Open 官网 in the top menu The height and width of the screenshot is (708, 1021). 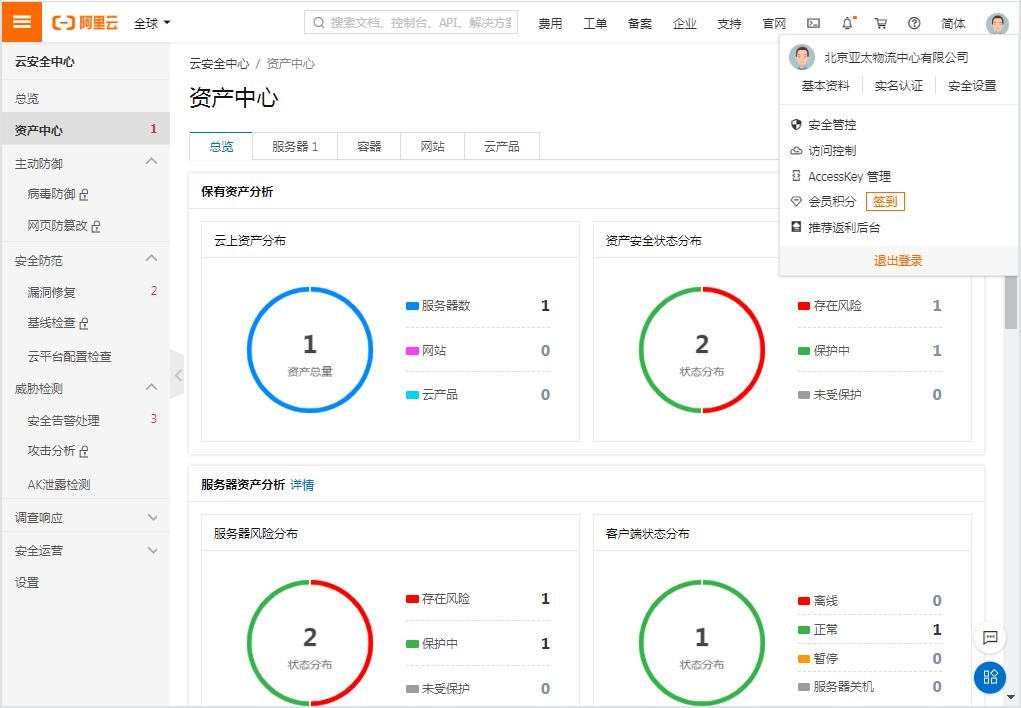coord(774,23)
